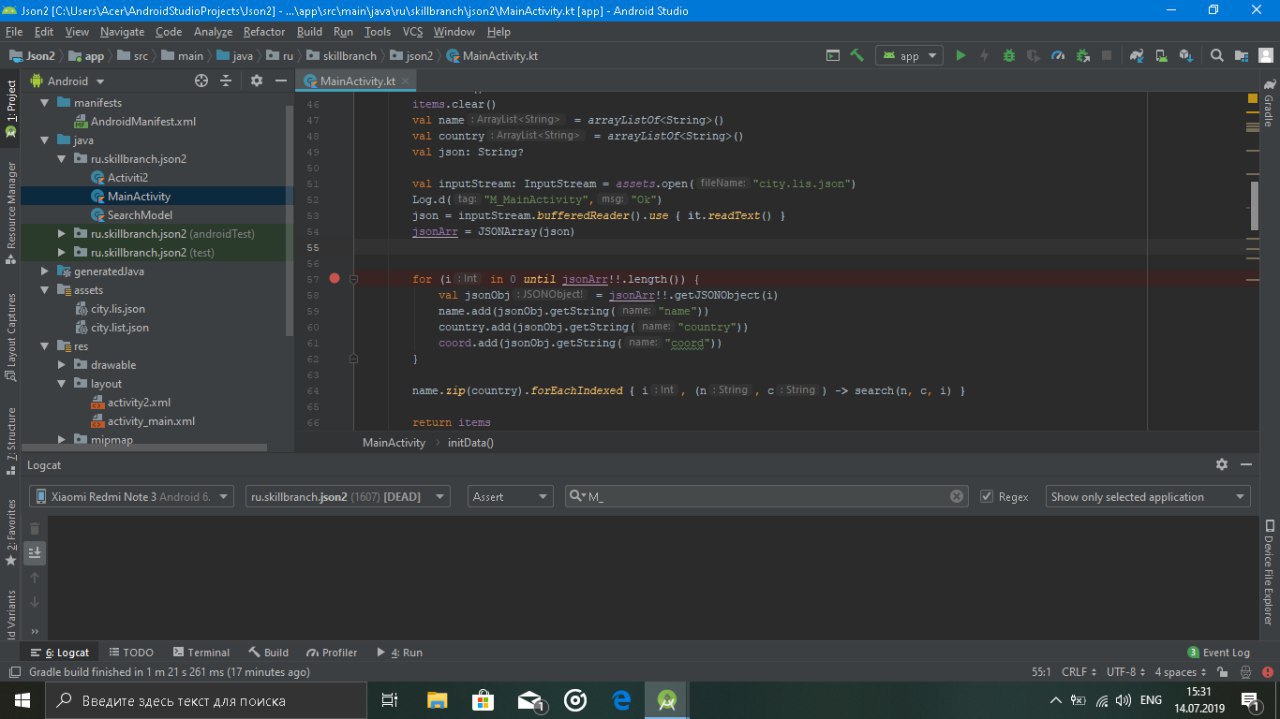
Task: Click Resource Manager side button
Action: click(11, 212)
